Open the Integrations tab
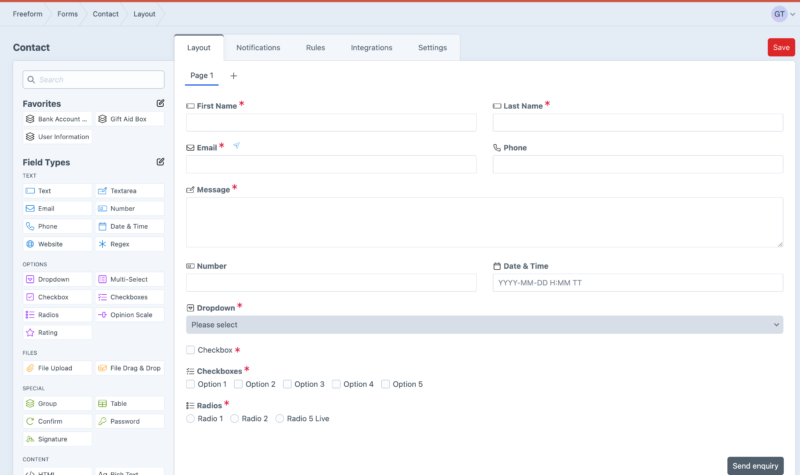The image size is (800, 475). point(371,48)
